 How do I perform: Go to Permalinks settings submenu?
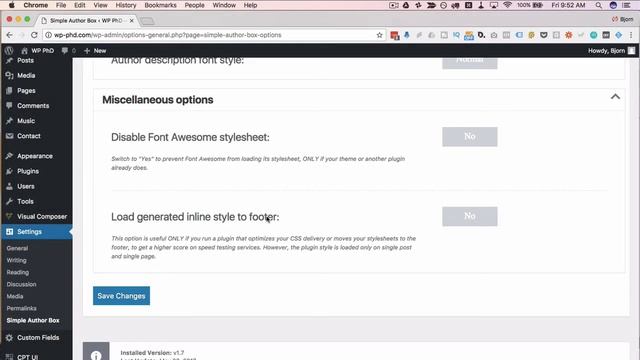[22, 308]
